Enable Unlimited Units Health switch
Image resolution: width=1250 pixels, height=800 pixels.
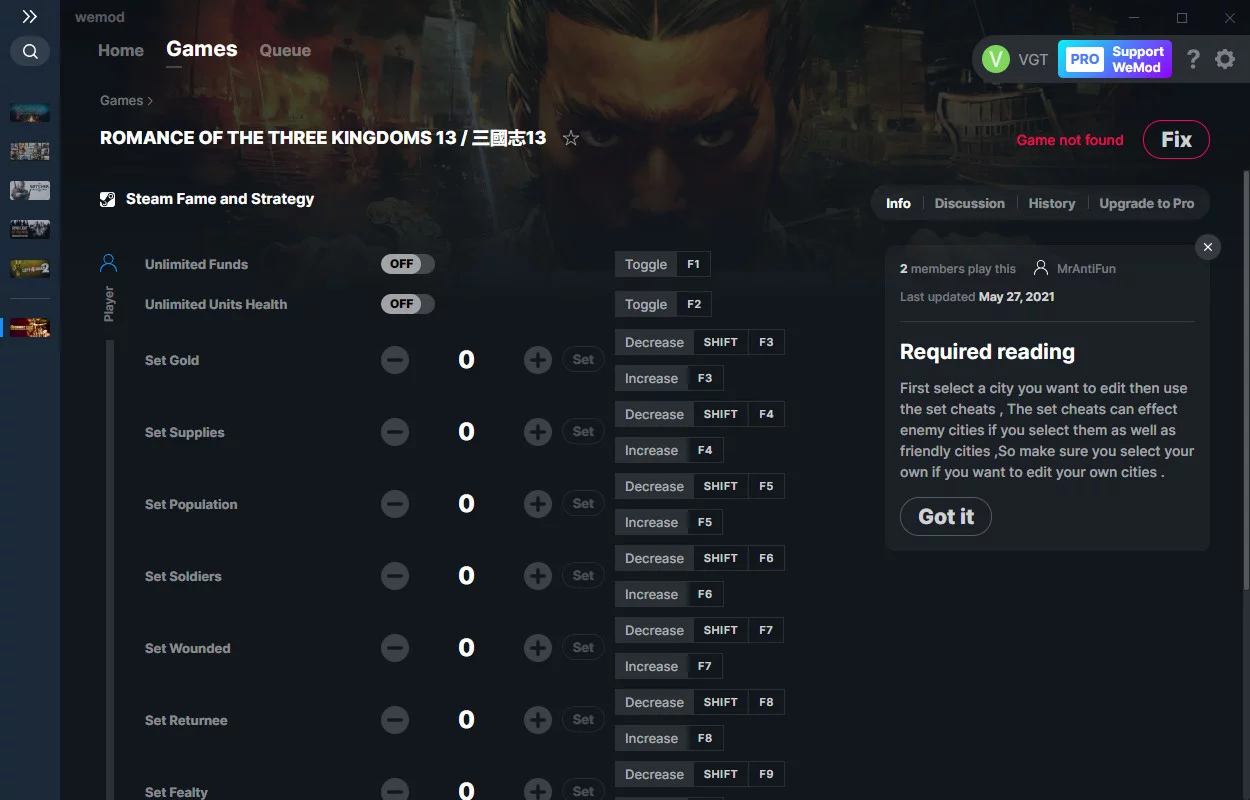click(x=408, y=304)
